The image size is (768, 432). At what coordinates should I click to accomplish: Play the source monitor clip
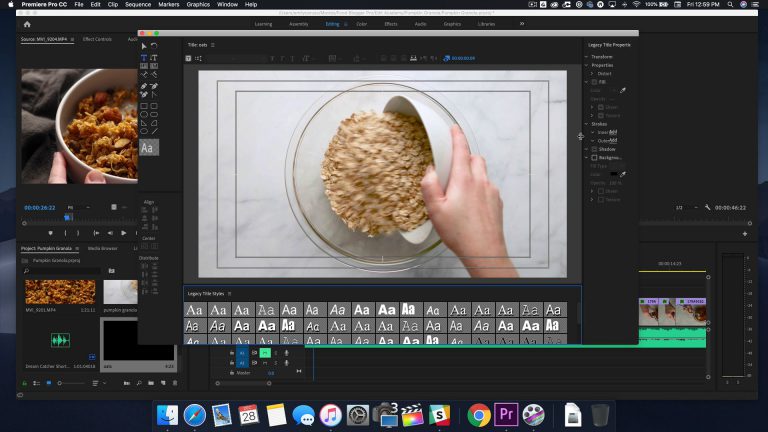coord(123,233)
